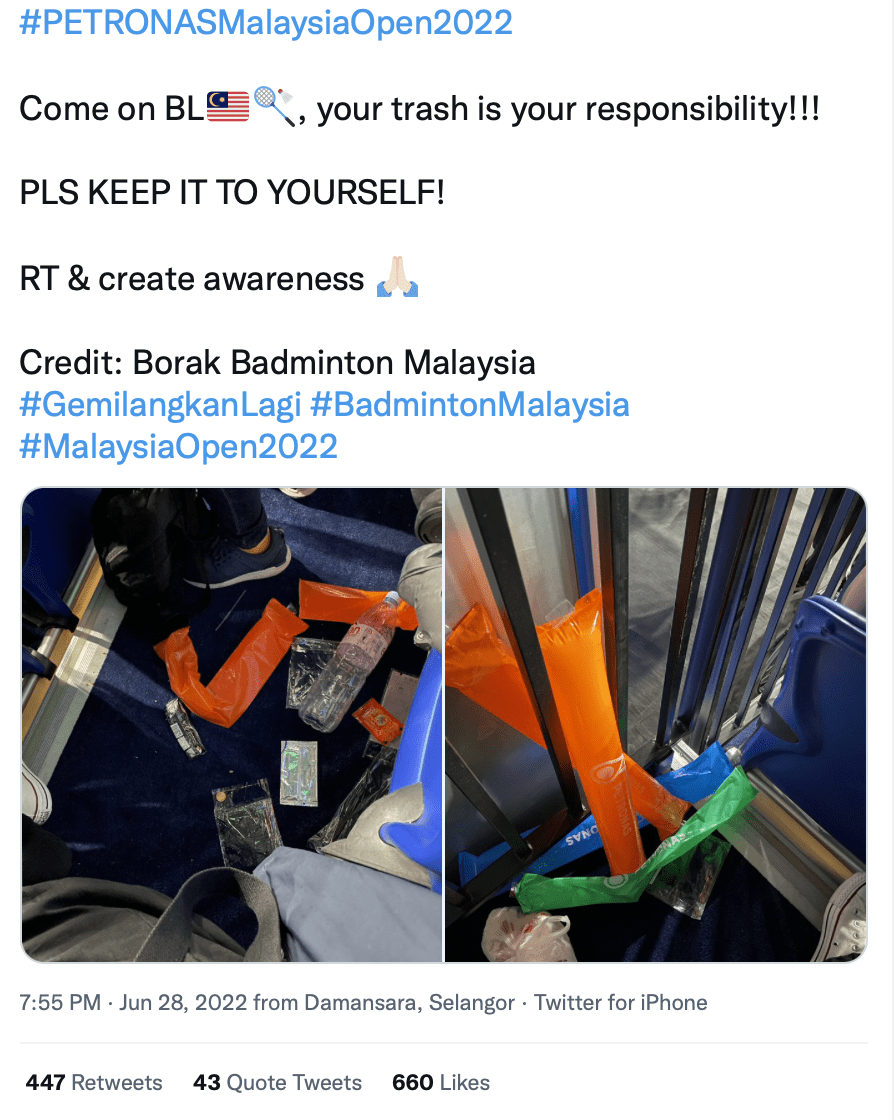
Task: Open the left trash photo thumbnail
Action: 232,725
